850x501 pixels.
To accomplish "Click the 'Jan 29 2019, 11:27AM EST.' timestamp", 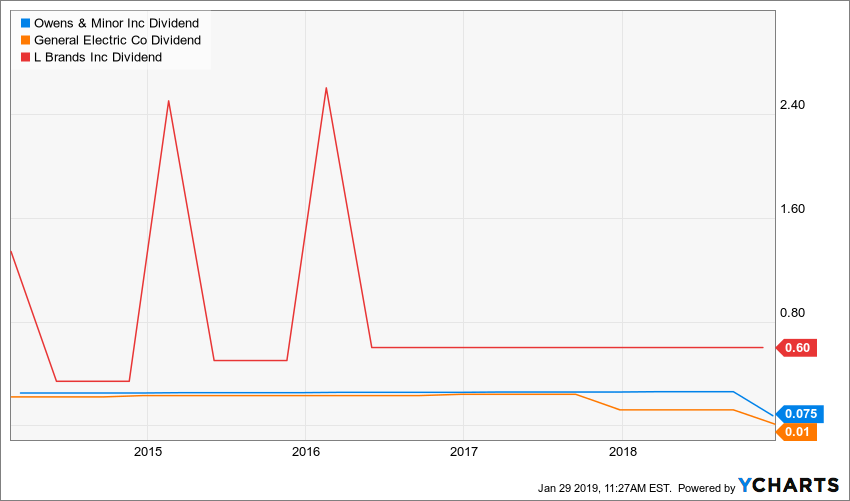I will (x=605, y=488).
